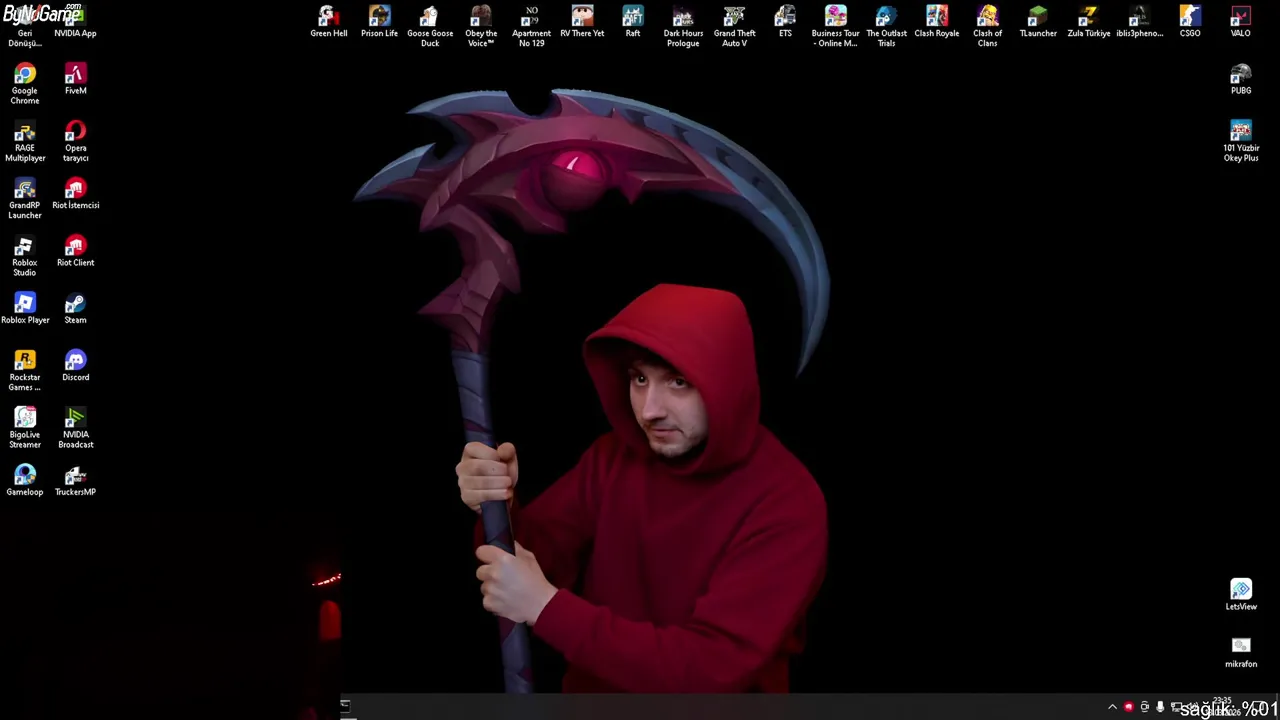The width and height of the screenshot is (1280, 720).
Task: Select the Green Hell game icon
Action: pos(328,22)
